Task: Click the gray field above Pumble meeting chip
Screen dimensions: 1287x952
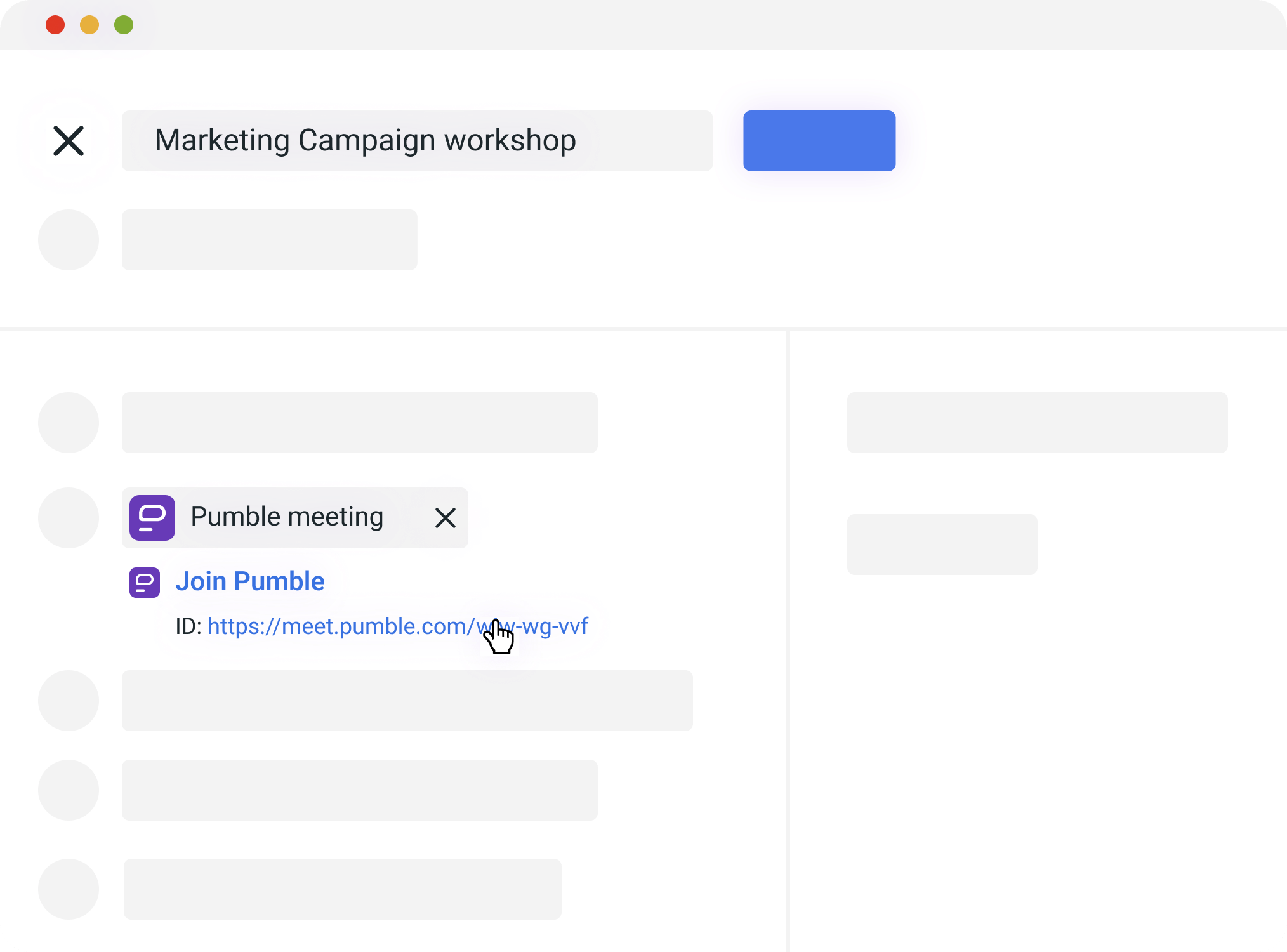Action: tap(360, 423)
